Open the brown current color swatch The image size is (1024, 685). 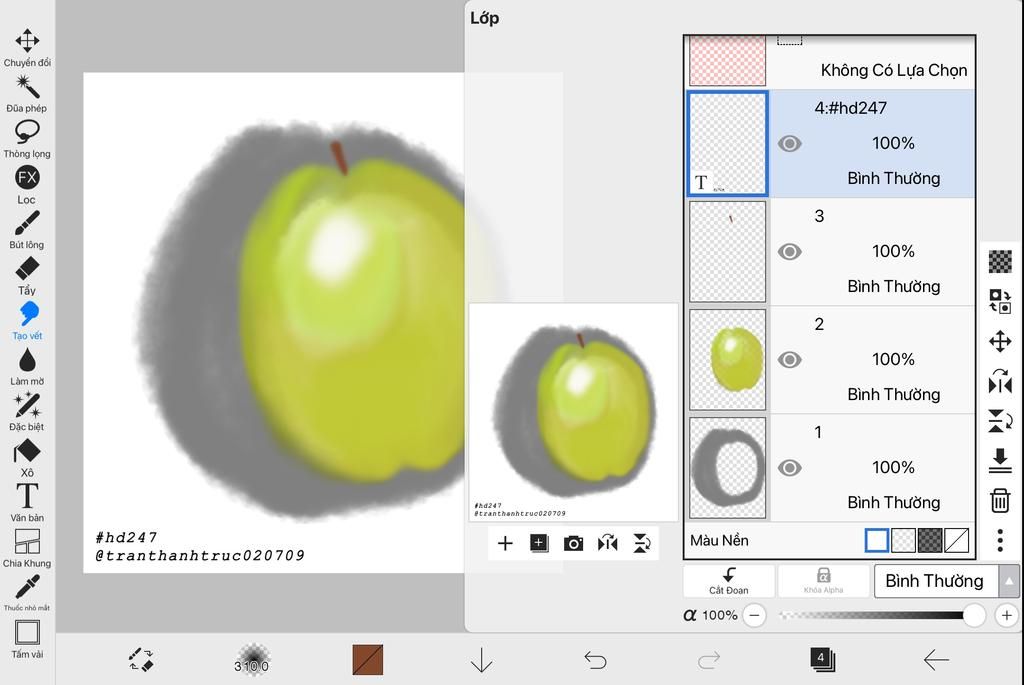pyautogui.click(x=368, y=660)
